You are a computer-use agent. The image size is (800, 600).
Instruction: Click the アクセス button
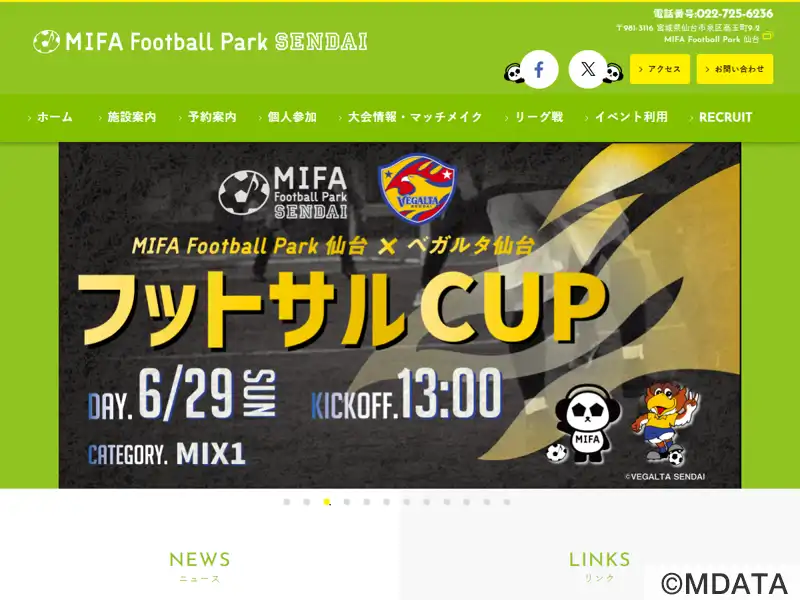point(660,69)
